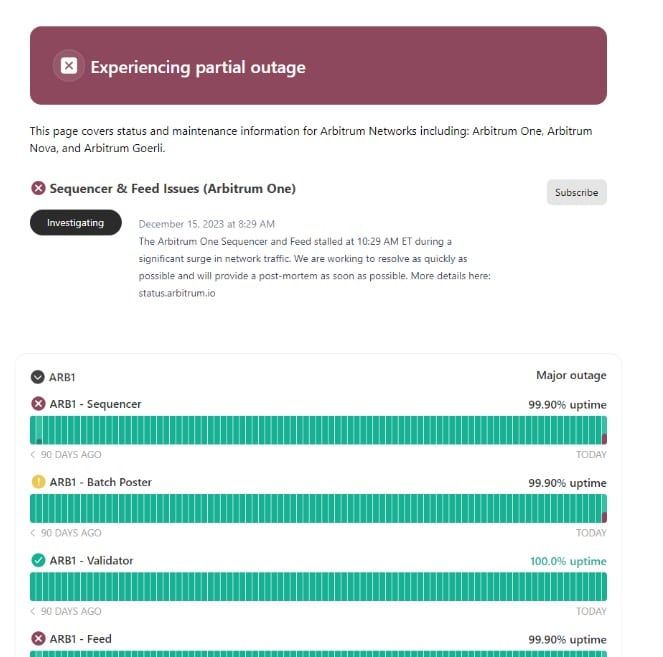Click the yellow warning icon for ARB1 - Batch Poster
Image resolution: width=663 pixels, height=657 pixels.
click(38, 482)
